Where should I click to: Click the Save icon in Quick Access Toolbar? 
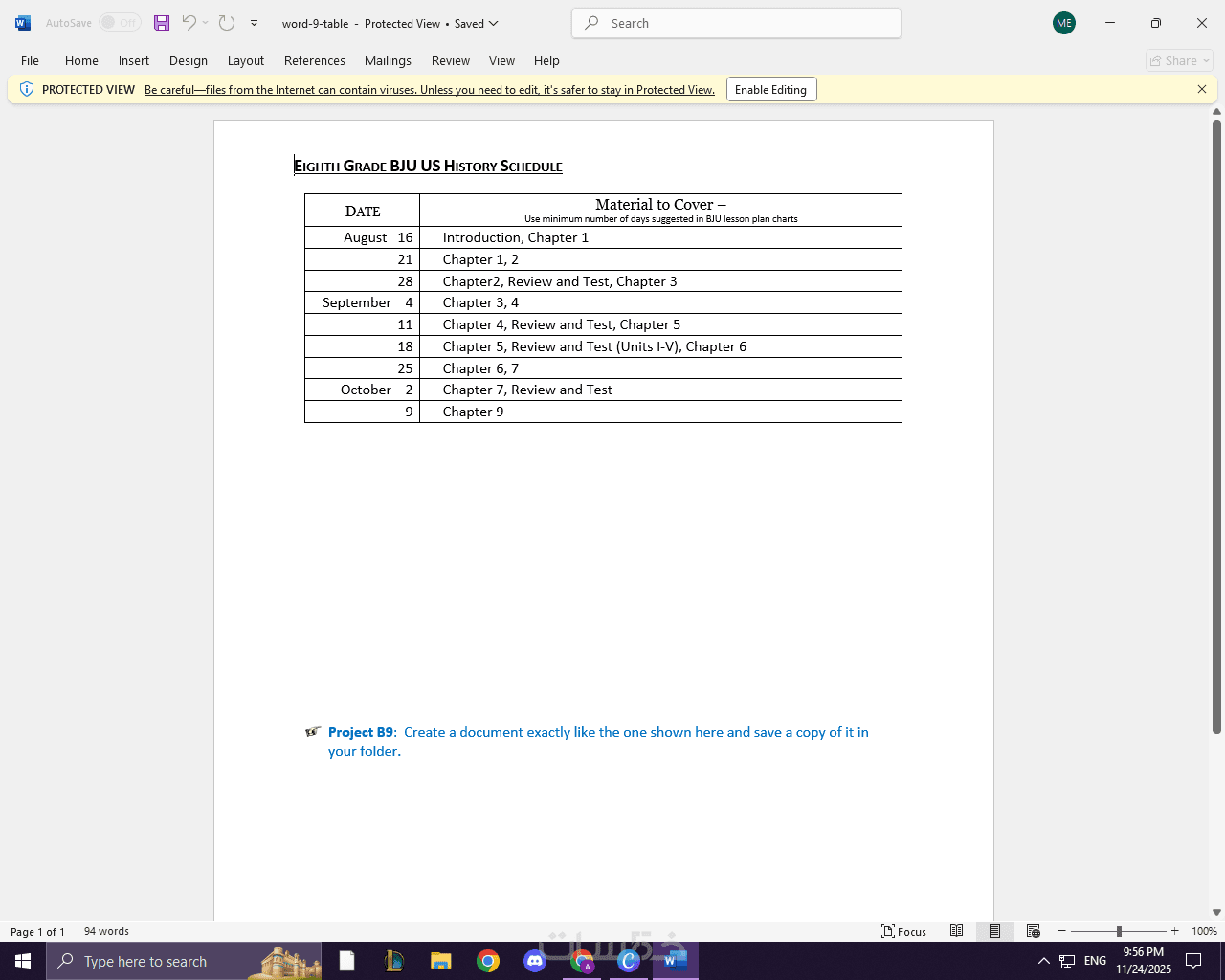click(x=162, y=23)
